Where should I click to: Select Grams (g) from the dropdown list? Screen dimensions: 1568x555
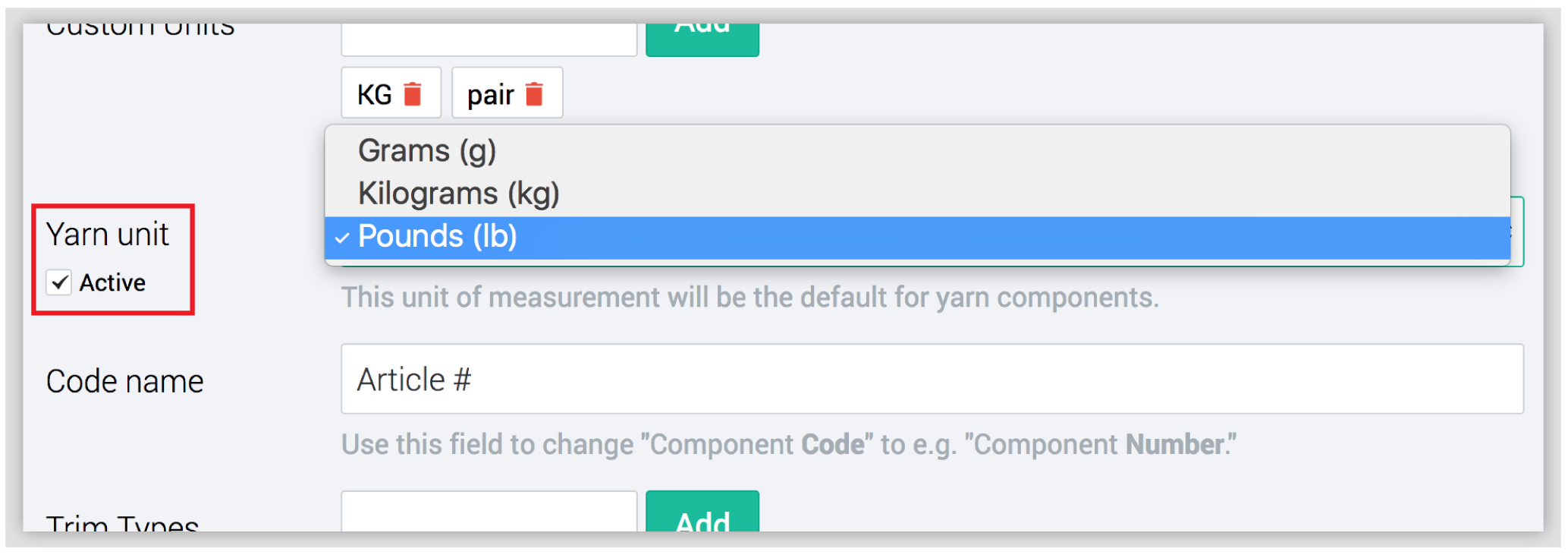[x=427, y=150]
